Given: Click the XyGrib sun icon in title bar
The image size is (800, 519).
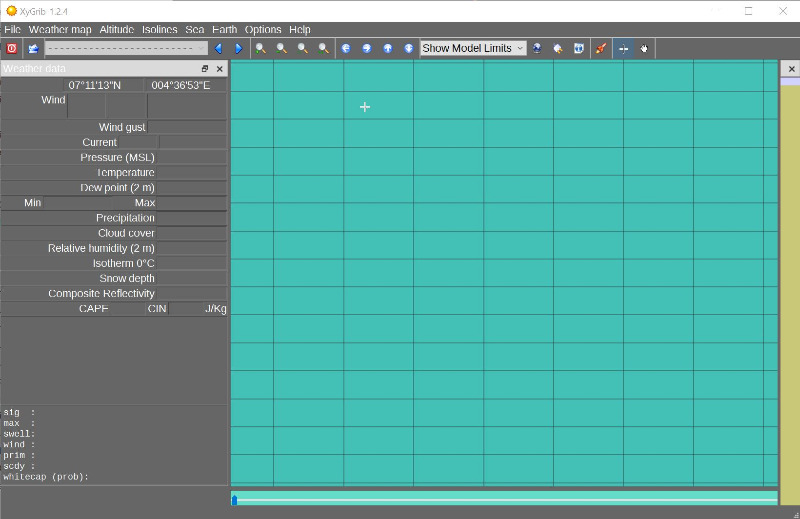Looking at the screenshot, I should pos(11,11).
